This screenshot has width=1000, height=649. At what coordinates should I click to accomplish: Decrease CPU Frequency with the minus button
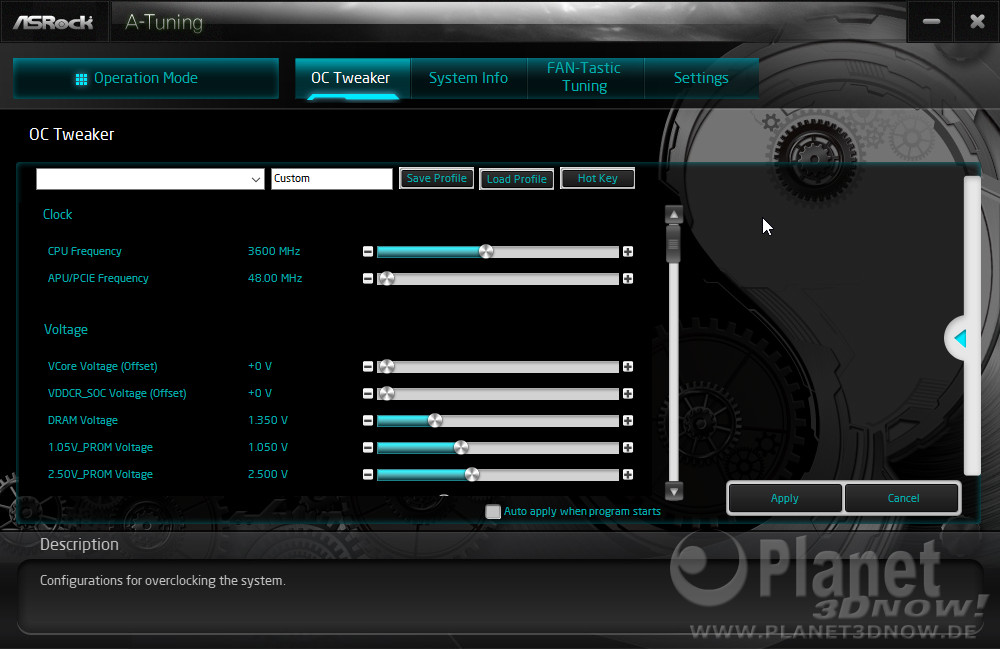point(368,252)
